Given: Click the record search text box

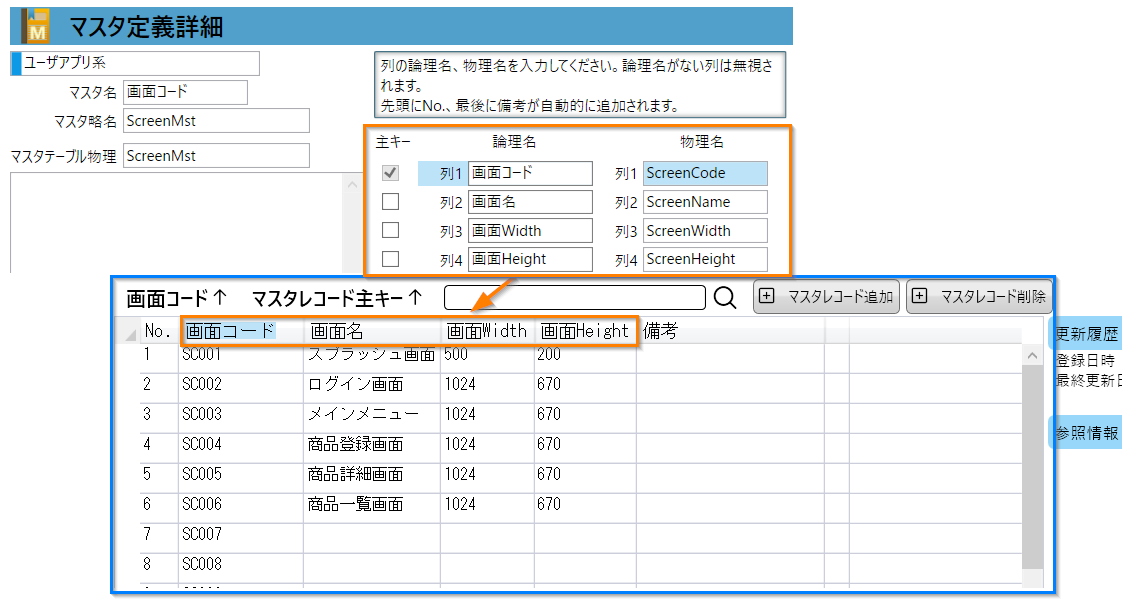Looking at the screenshot, I should pos(575,298).
